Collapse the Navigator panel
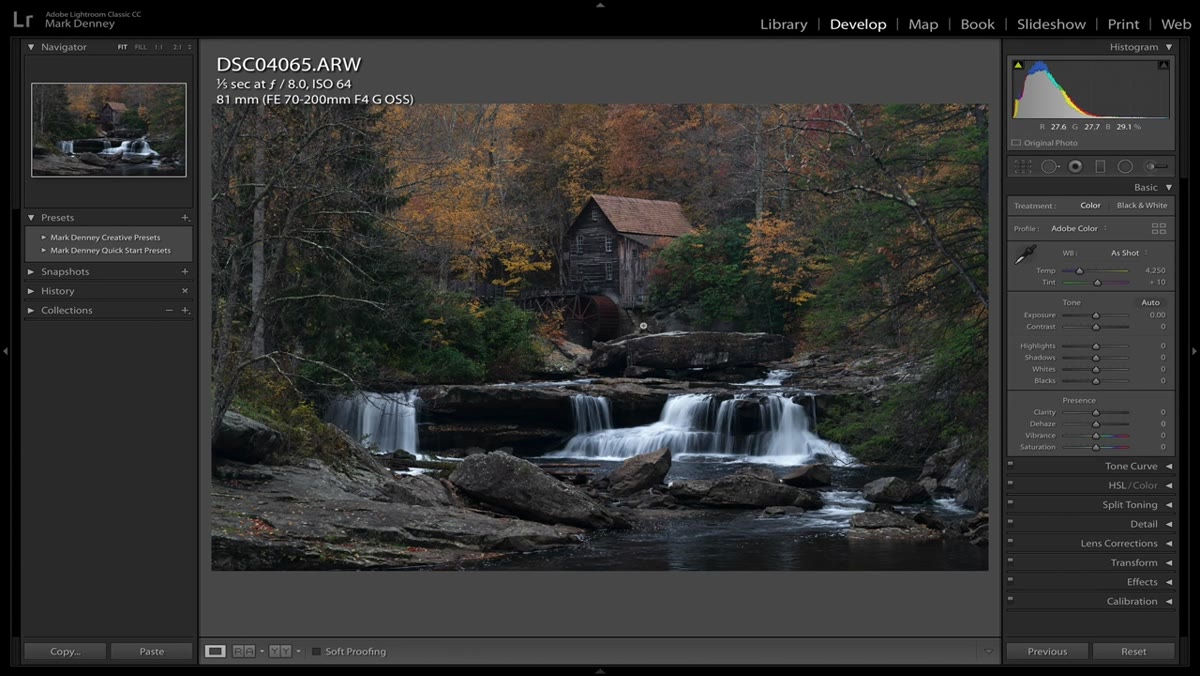Screen dimensions: 1200x676 tap(31, 47)
